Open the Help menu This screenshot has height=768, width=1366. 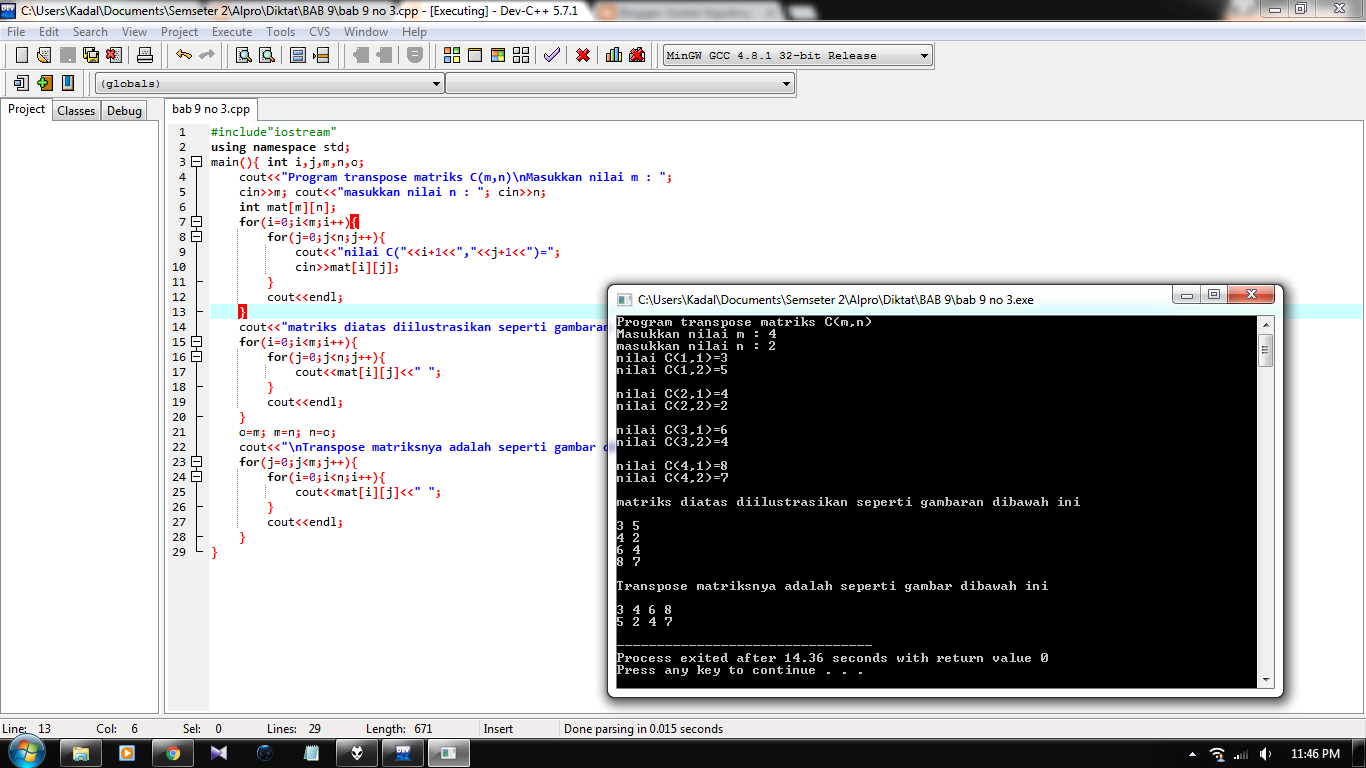pos(414,32)
